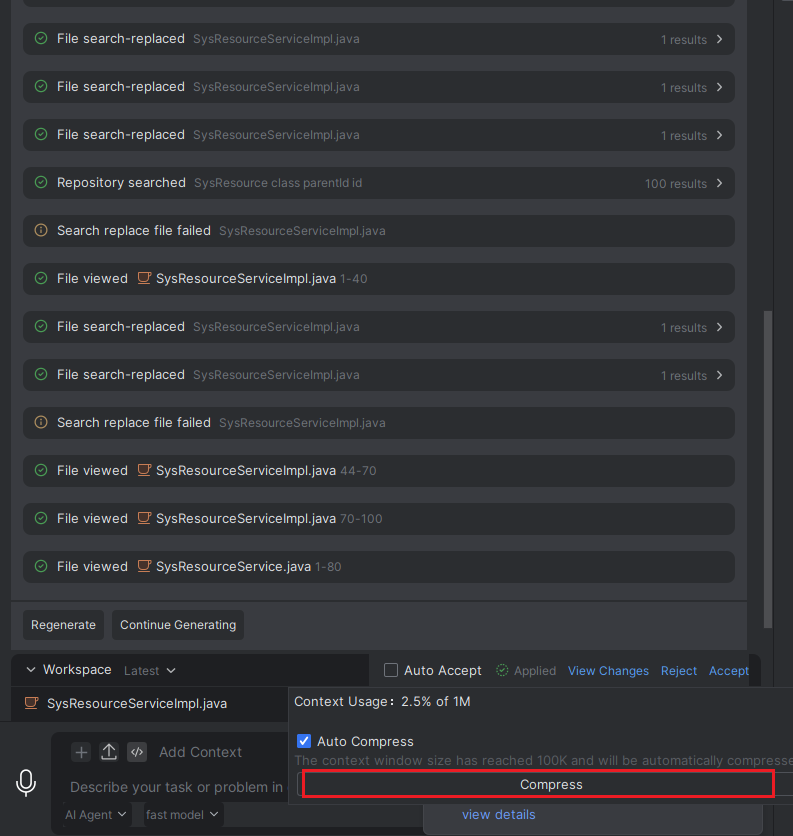This screenshot has width=793, height=836.
Task: Open the fast model selector dropdown
Action: (x=182, y=815)
